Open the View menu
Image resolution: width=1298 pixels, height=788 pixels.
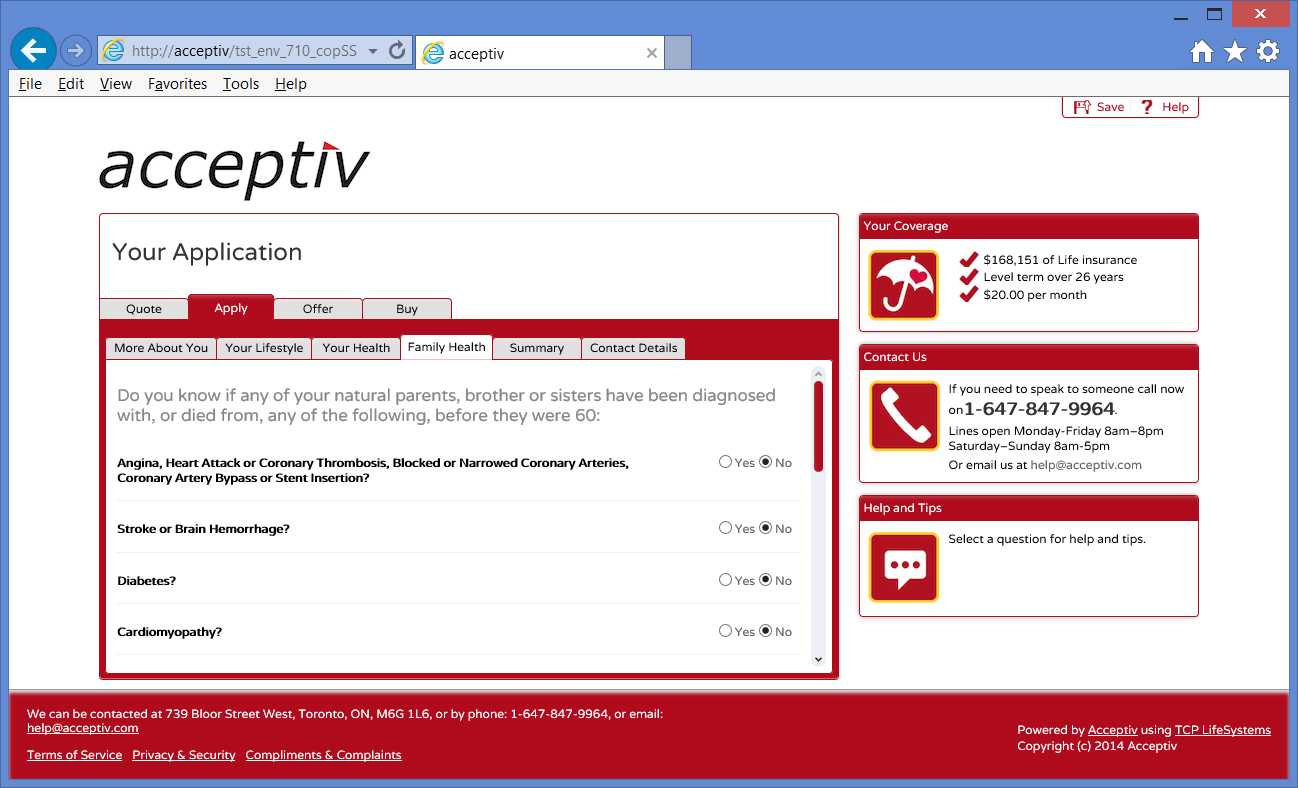pos(116,84)
